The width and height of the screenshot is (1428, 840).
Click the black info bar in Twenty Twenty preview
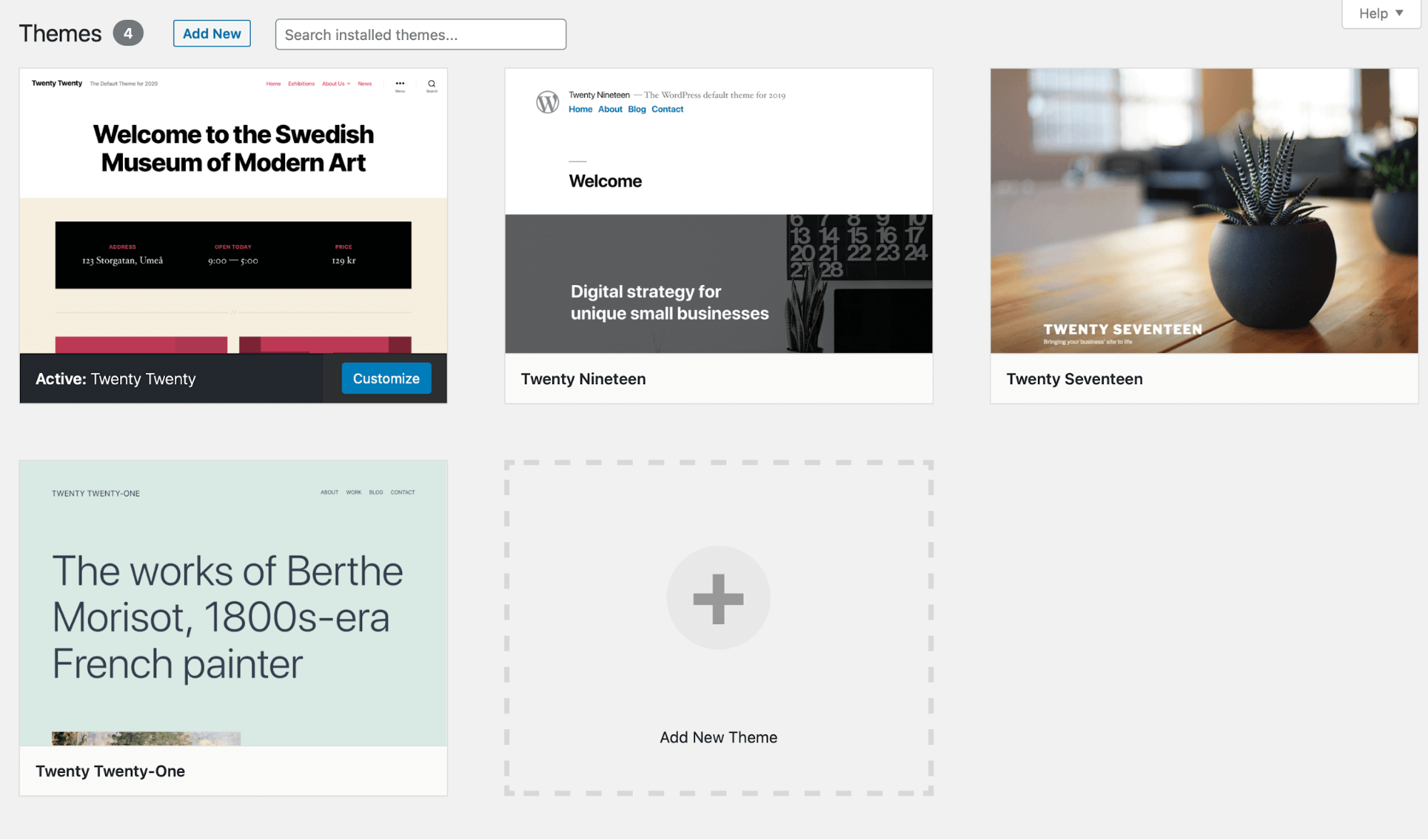(x=233, y=255)
